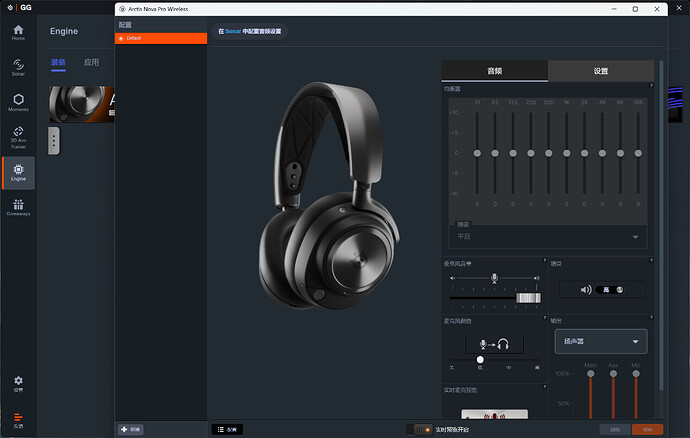Screen dimensions: 690x438
Task: Open the config list button at bottom
Action: pos(226,429)
